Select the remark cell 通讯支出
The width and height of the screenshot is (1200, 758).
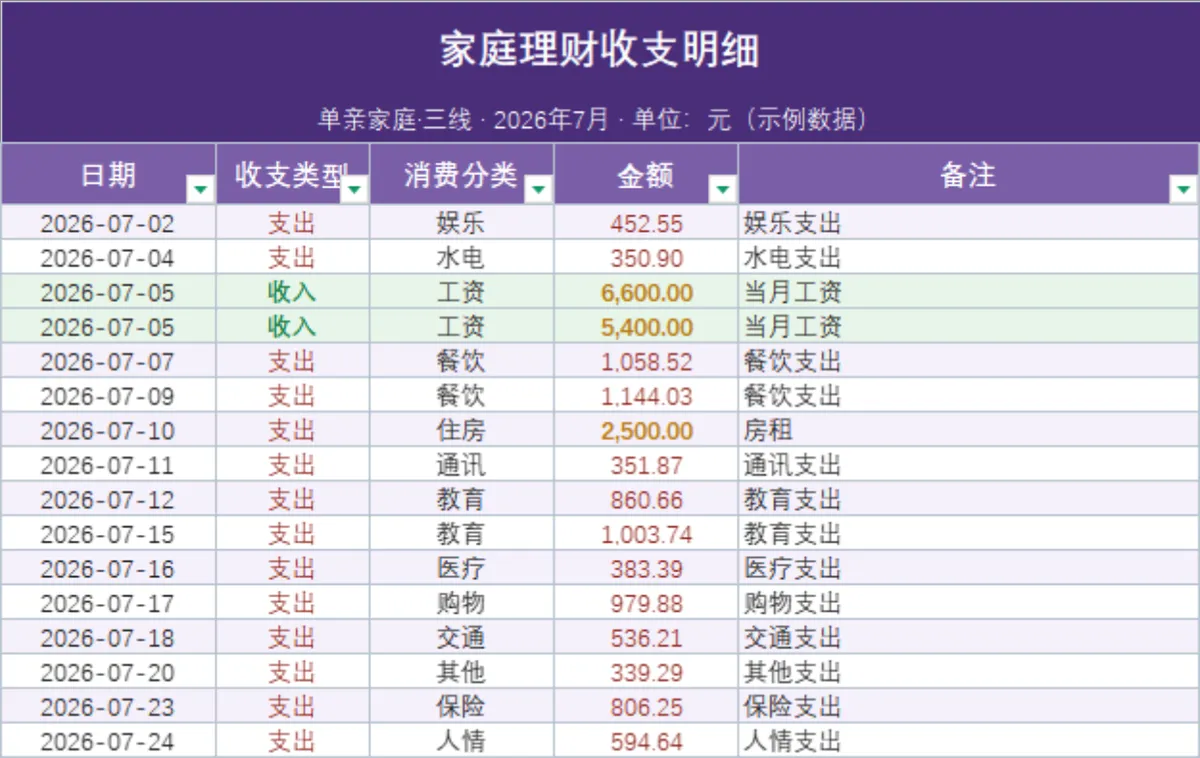pos(968,465)
